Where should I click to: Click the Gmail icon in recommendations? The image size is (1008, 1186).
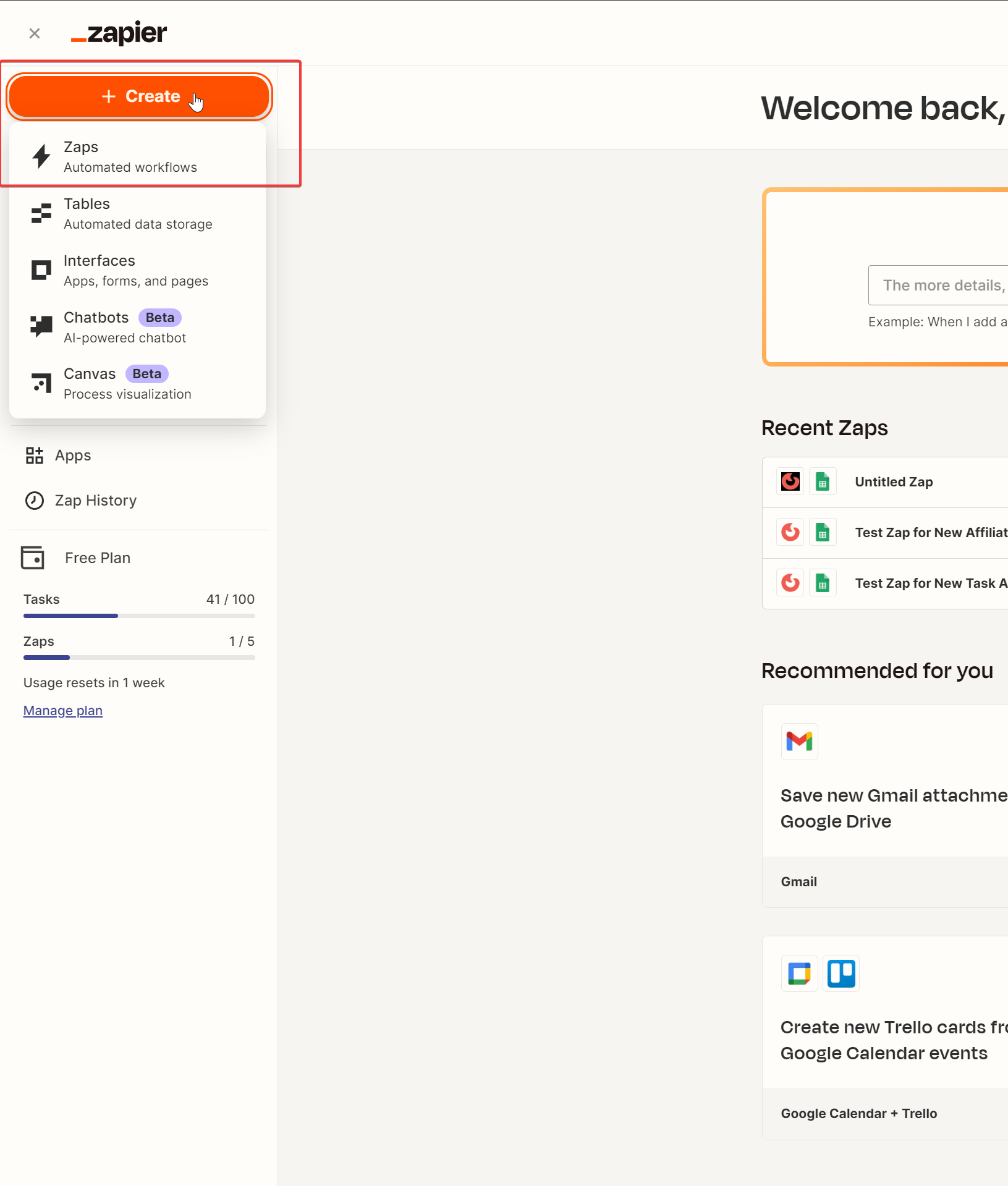[x=800, y=741]
